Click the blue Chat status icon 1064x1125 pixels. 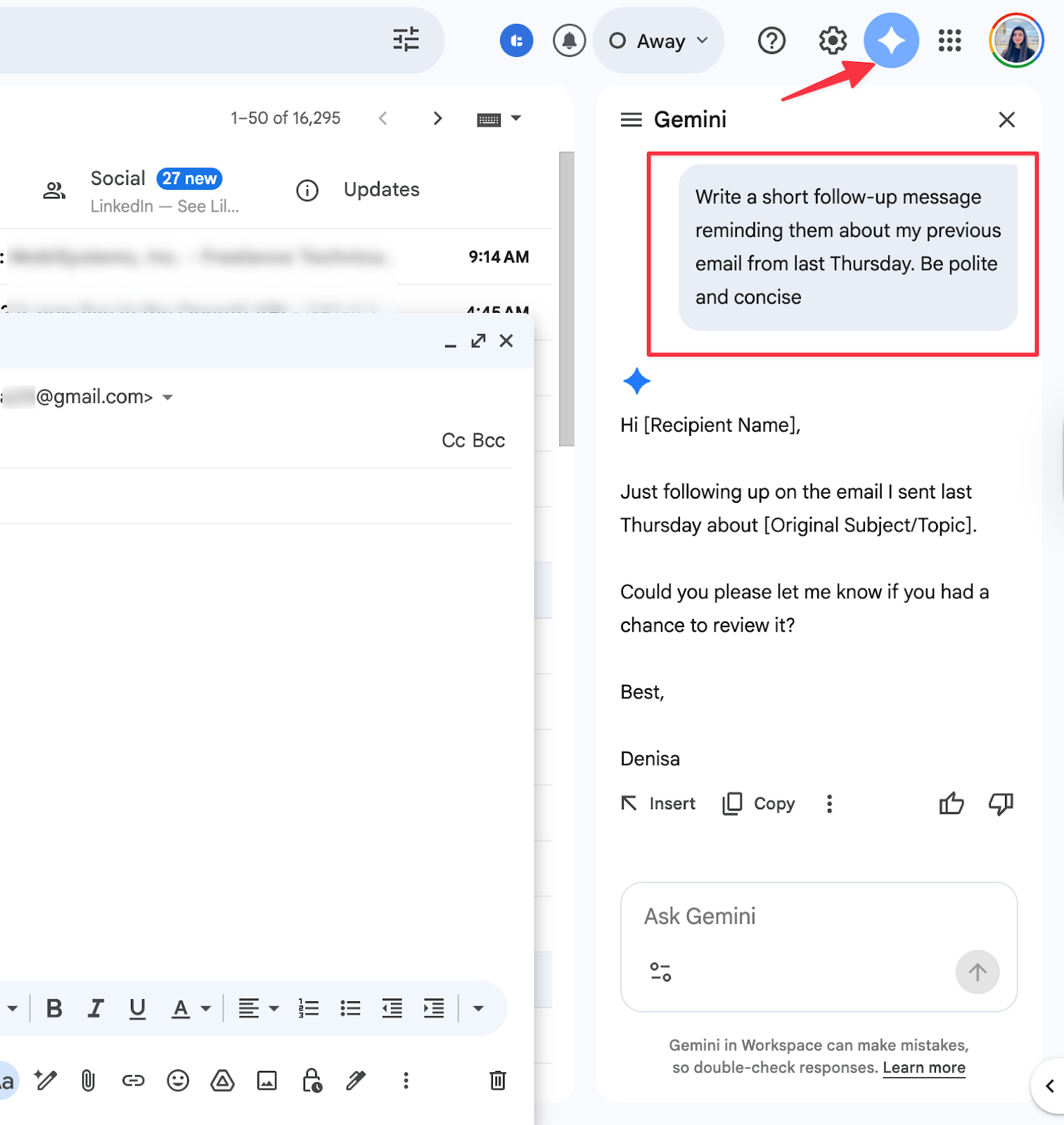tap(517, 40)
